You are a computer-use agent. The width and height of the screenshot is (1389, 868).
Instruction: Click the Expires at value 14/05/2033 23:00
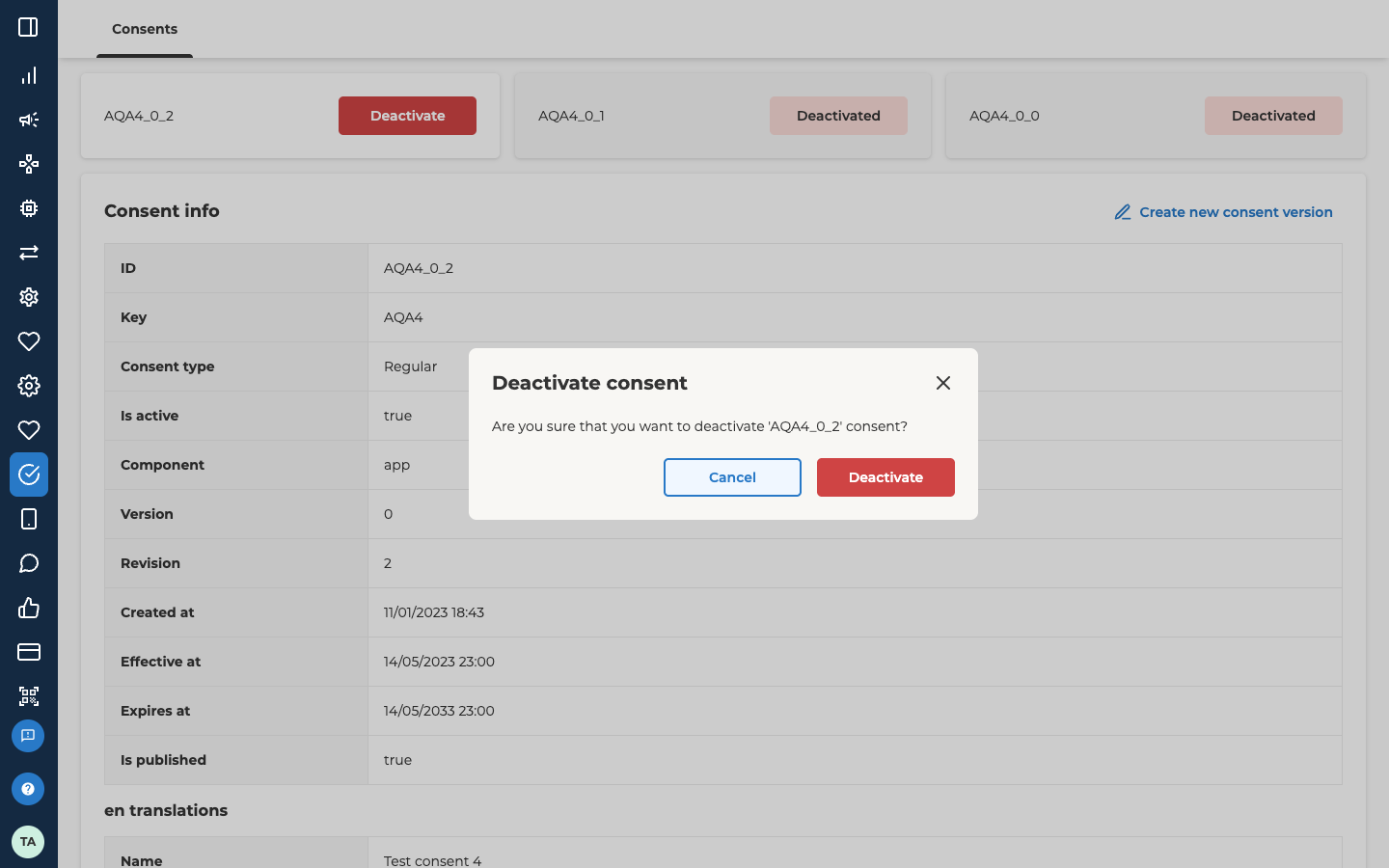(x=439, y=711)
